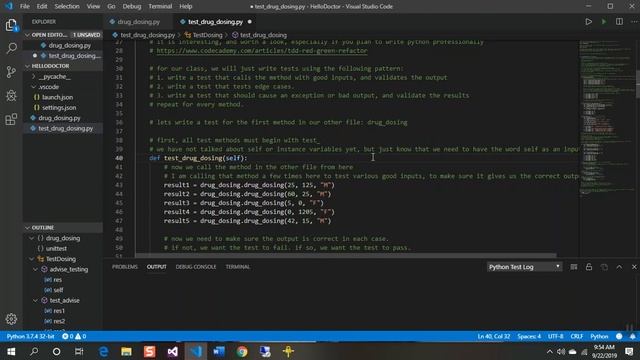Open Visual Studio purple icon on taskbar
640x360 pixels.
pyautogui.click(x=173, y=351)
